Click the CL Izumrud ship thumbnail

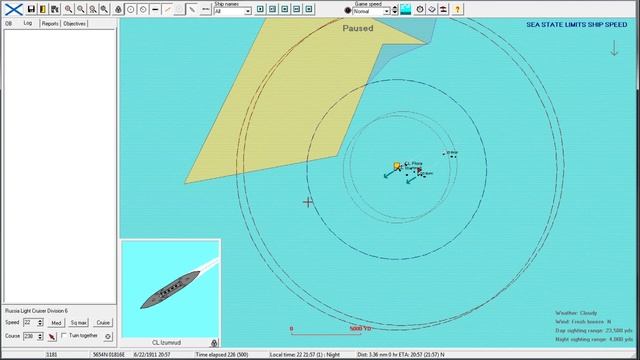pos(171,289)
